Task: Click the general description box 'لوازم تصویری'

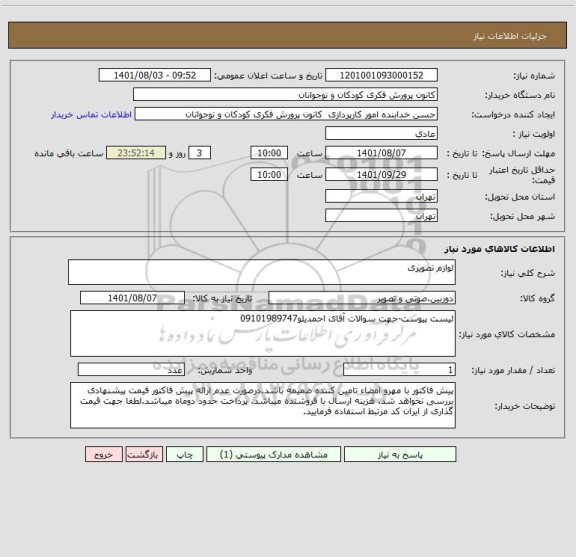Action: pyautogui.click(x=262, y=272)
